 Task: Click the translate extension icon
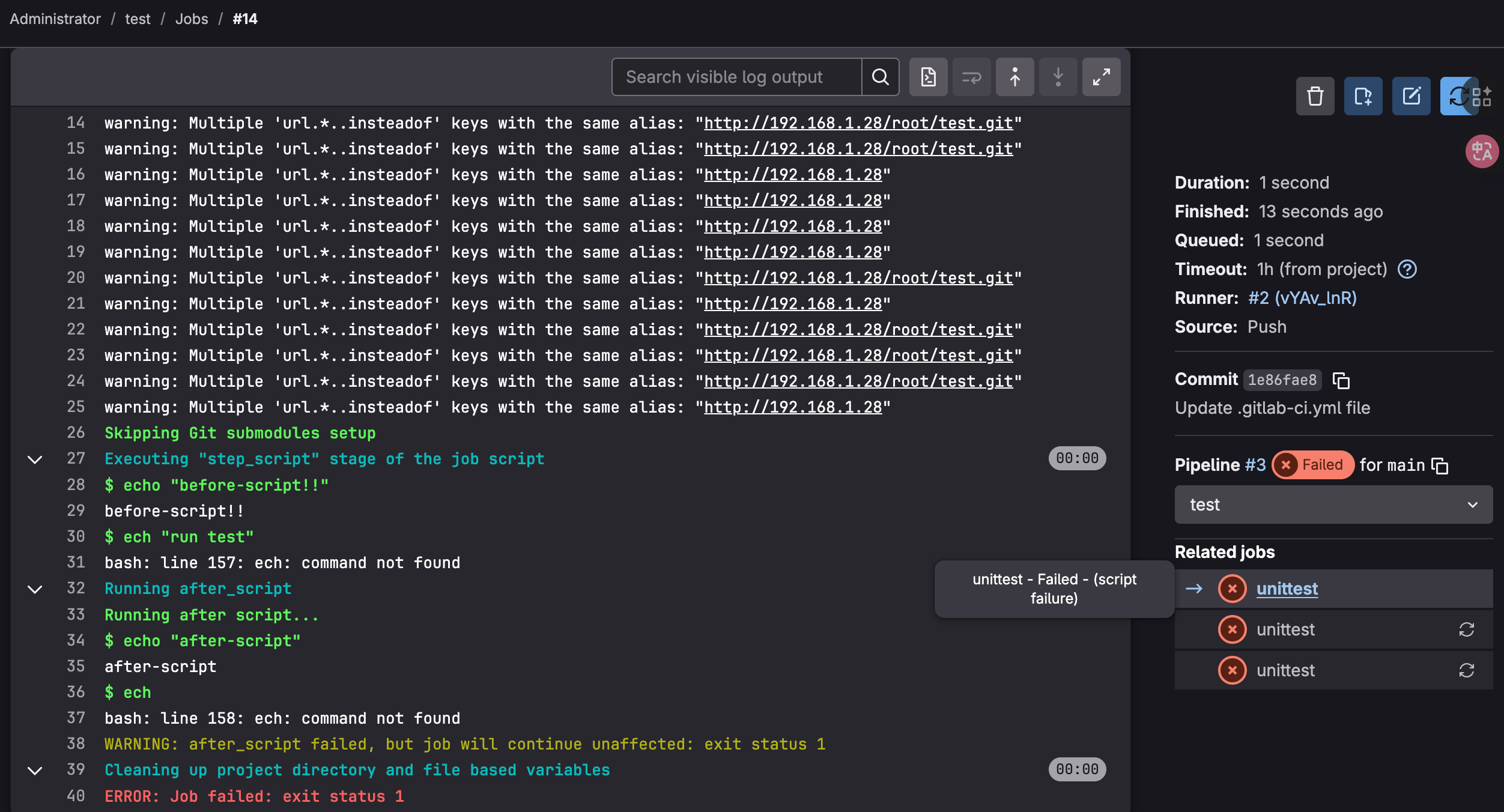[x=1481, y=151]
